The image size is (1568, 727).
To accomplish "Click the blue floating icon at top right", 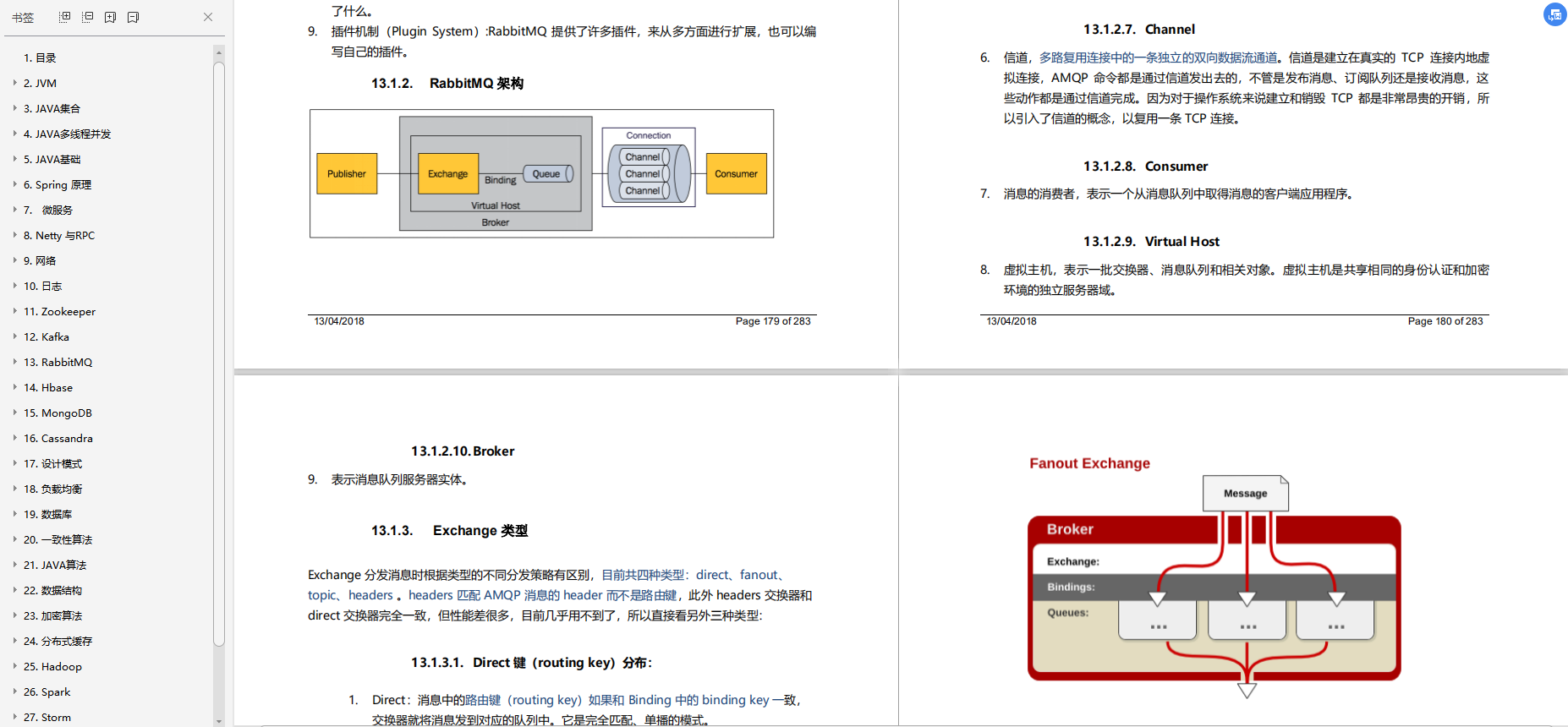I will 1554,14.
